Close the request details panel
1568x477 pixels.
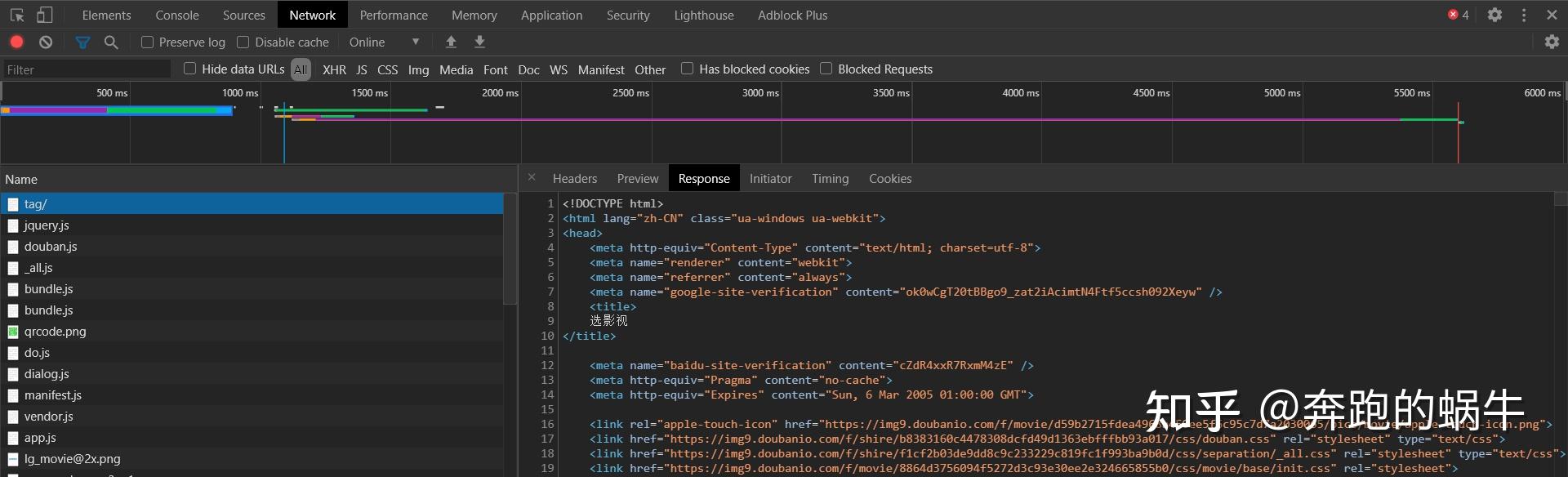coord(532,177)
